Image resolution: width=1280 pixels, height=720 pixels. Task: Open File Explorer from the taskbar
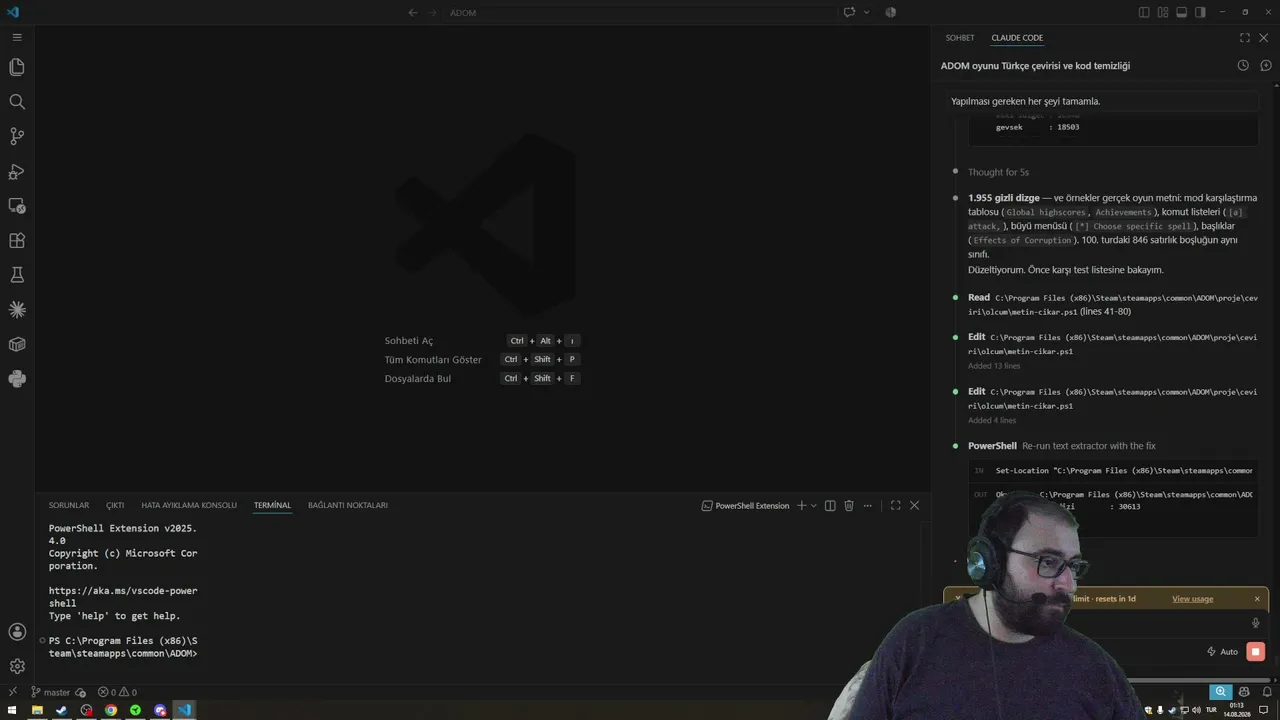tap(37, 711)
